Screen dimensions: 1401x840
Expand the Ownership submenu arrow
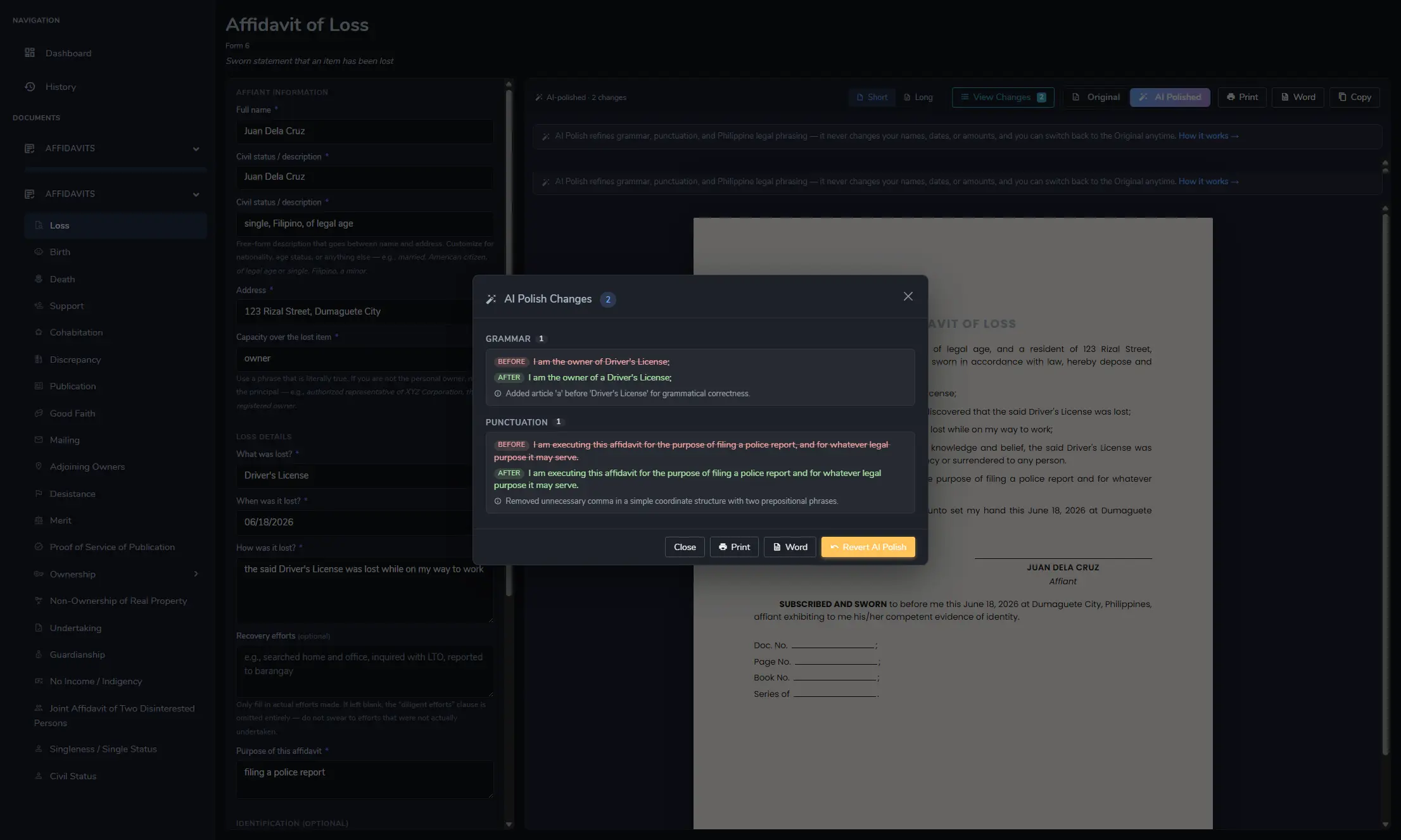196,574
